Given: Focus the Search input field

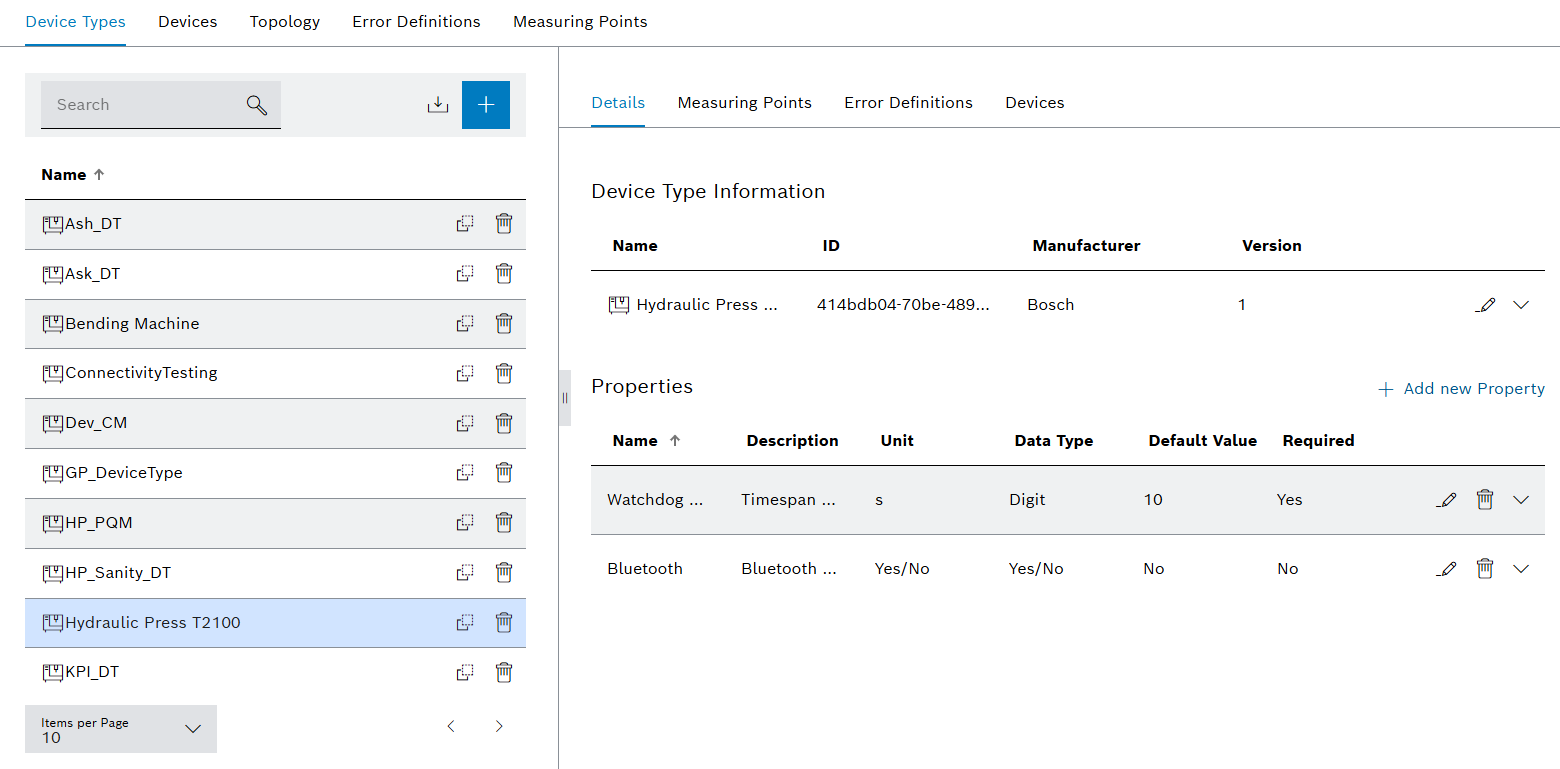Looking at the screenshot, I should pyautogui.click(x=140, y=105).
